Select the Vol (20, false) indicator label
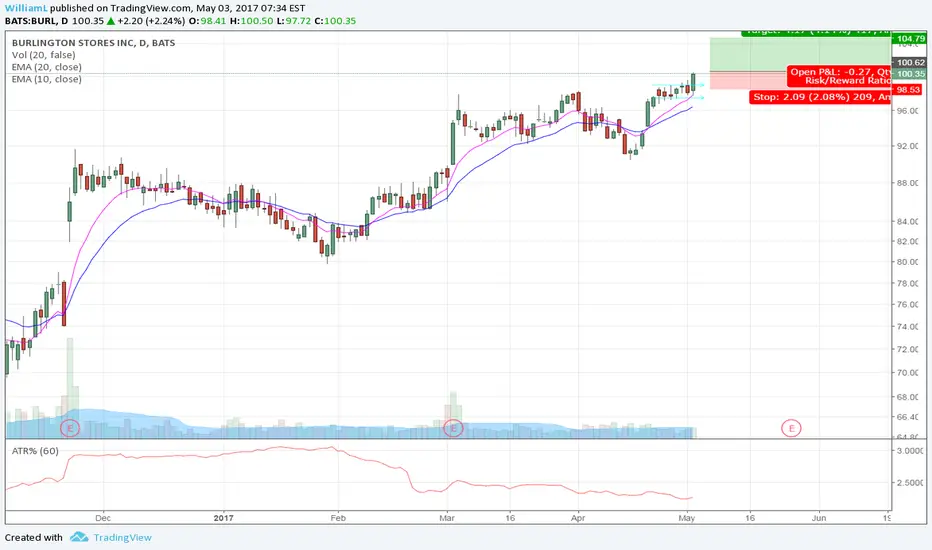This screenshot has height=550, width=932. tap(43, 55)
